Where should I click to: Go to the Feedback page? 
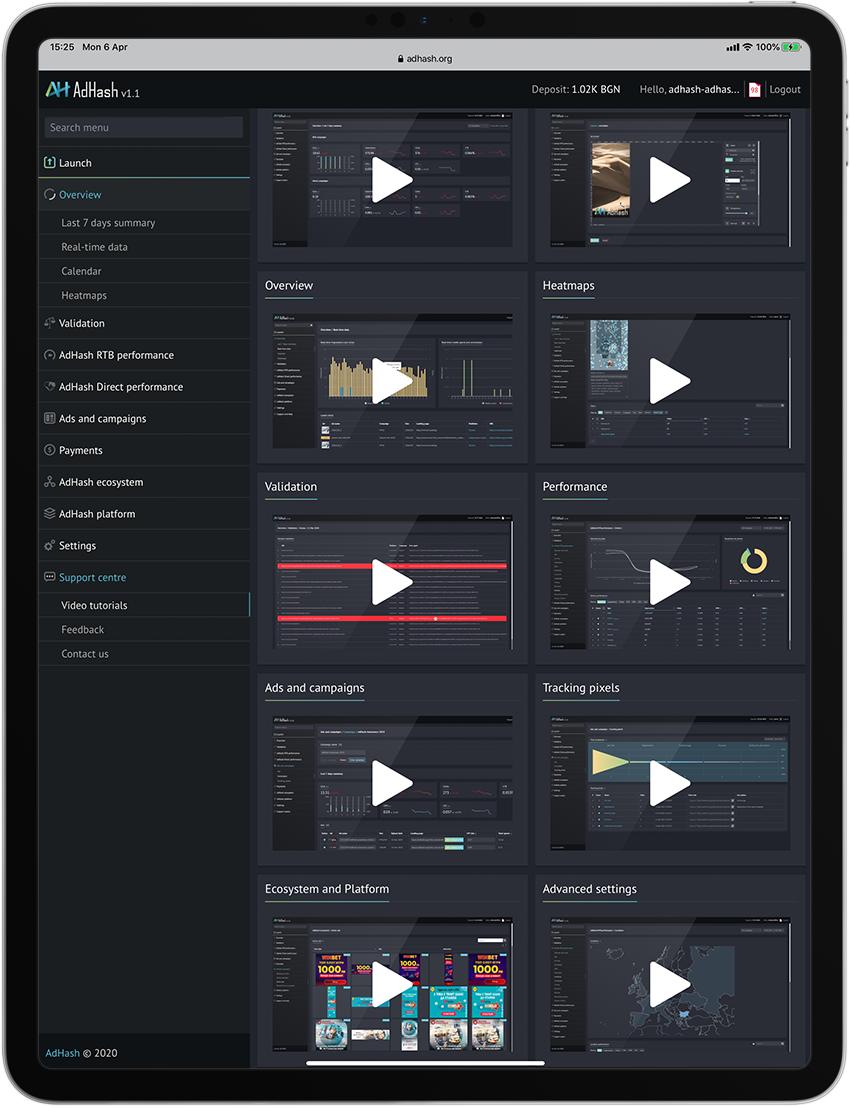(82, 630)
